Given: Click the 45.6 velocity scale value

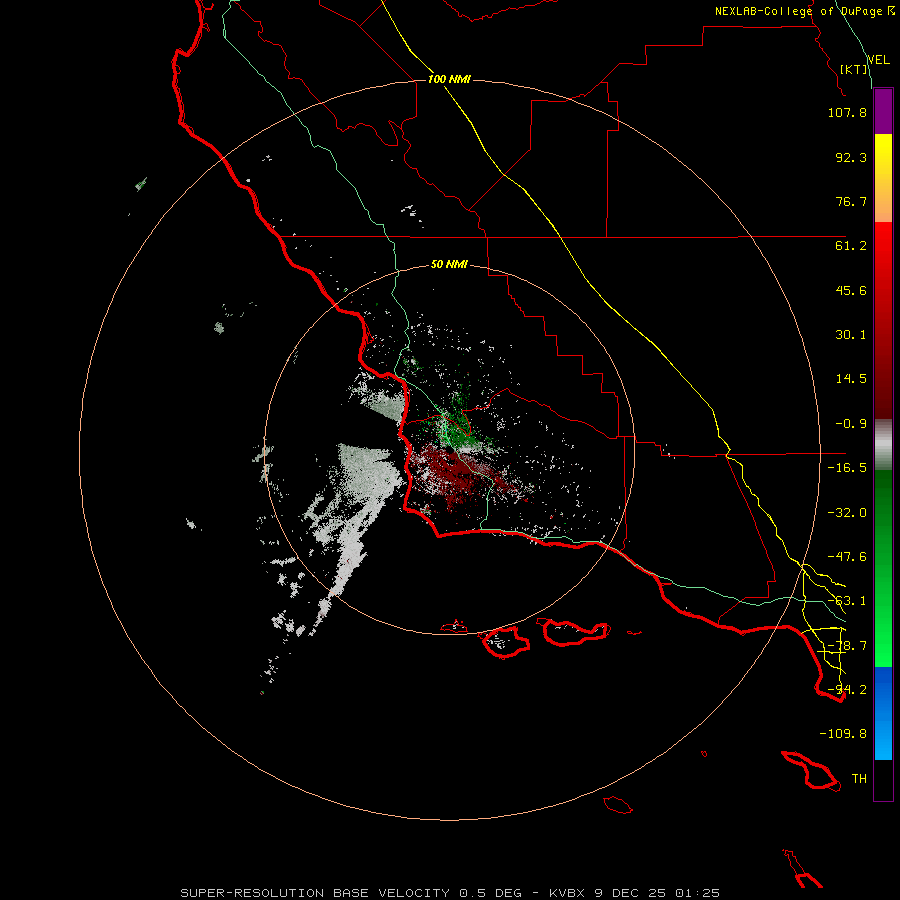Looking at the screenshot, I should 851,290.
